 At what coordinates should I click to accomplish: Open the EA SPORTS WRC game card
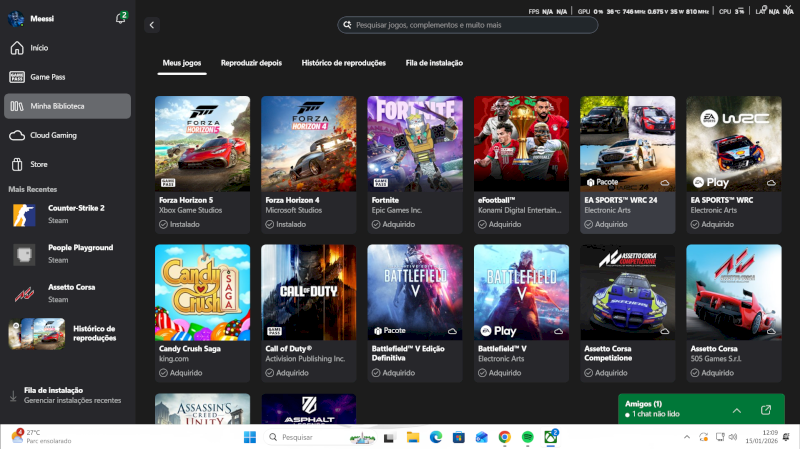point(734,164)
